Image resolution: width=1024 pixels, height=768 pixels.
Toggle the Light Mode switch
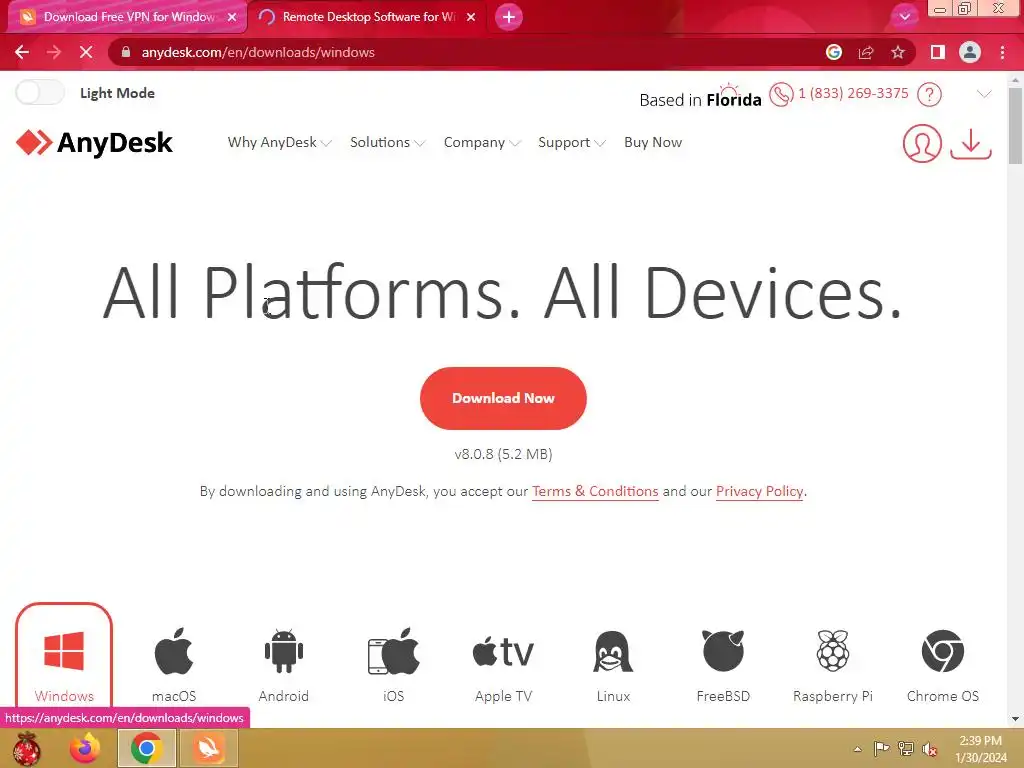40,93
